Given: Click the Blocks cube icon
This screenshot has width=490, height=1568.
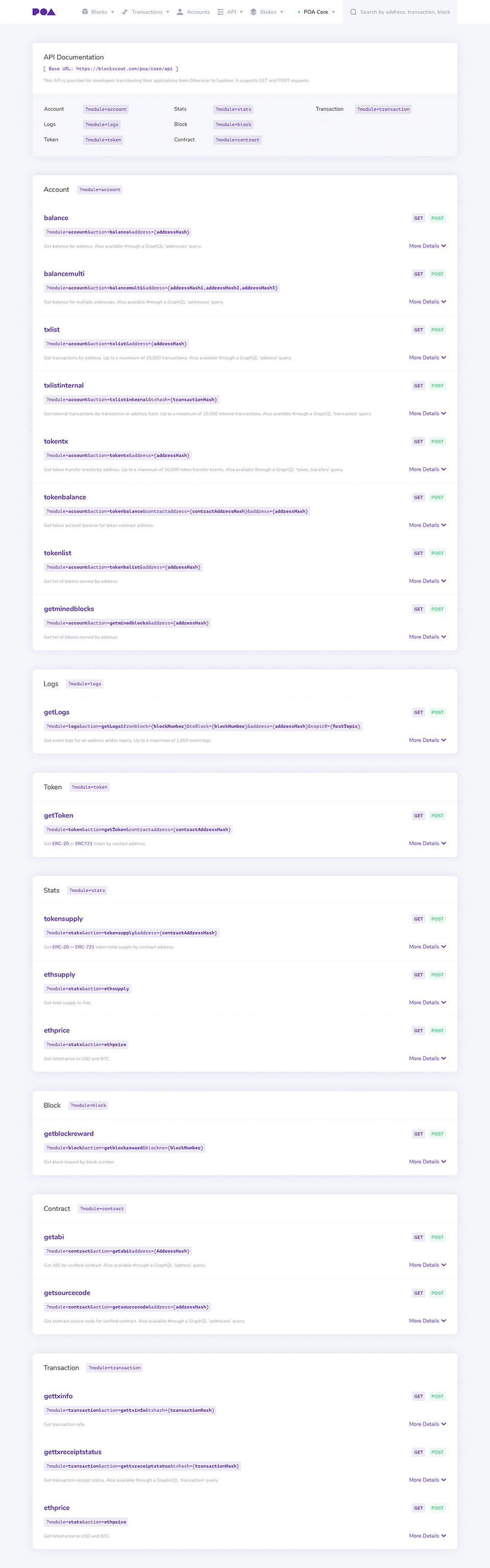Looking at the screenshot, I should click(85, 12).
